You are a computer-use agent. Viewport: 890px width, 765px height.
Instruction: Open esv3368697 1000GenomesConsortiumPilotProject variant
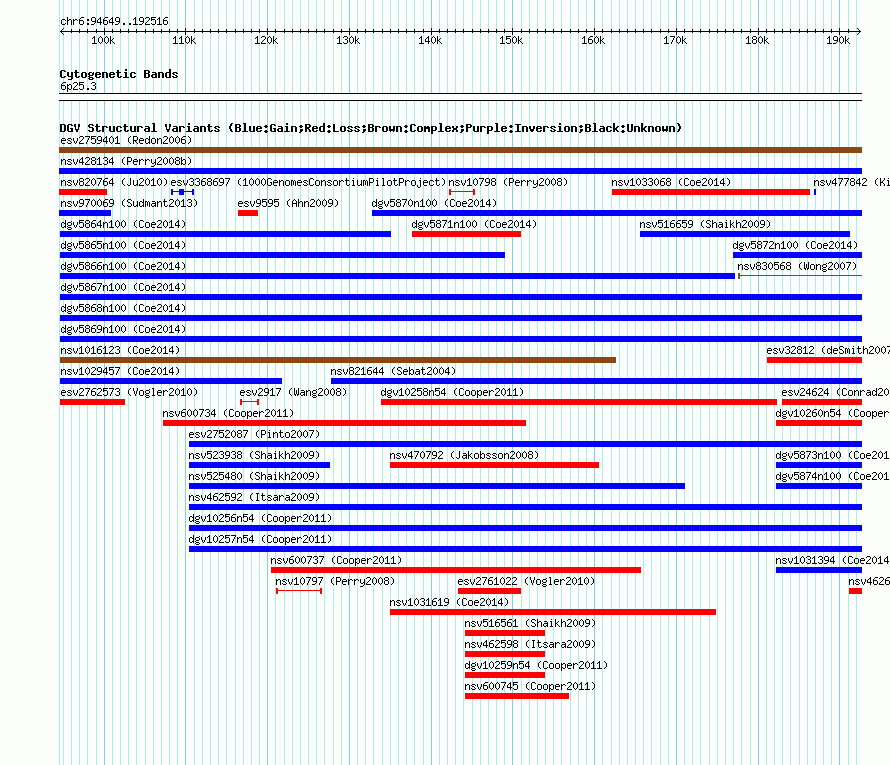pyautogui.click(x=308, y=182)
